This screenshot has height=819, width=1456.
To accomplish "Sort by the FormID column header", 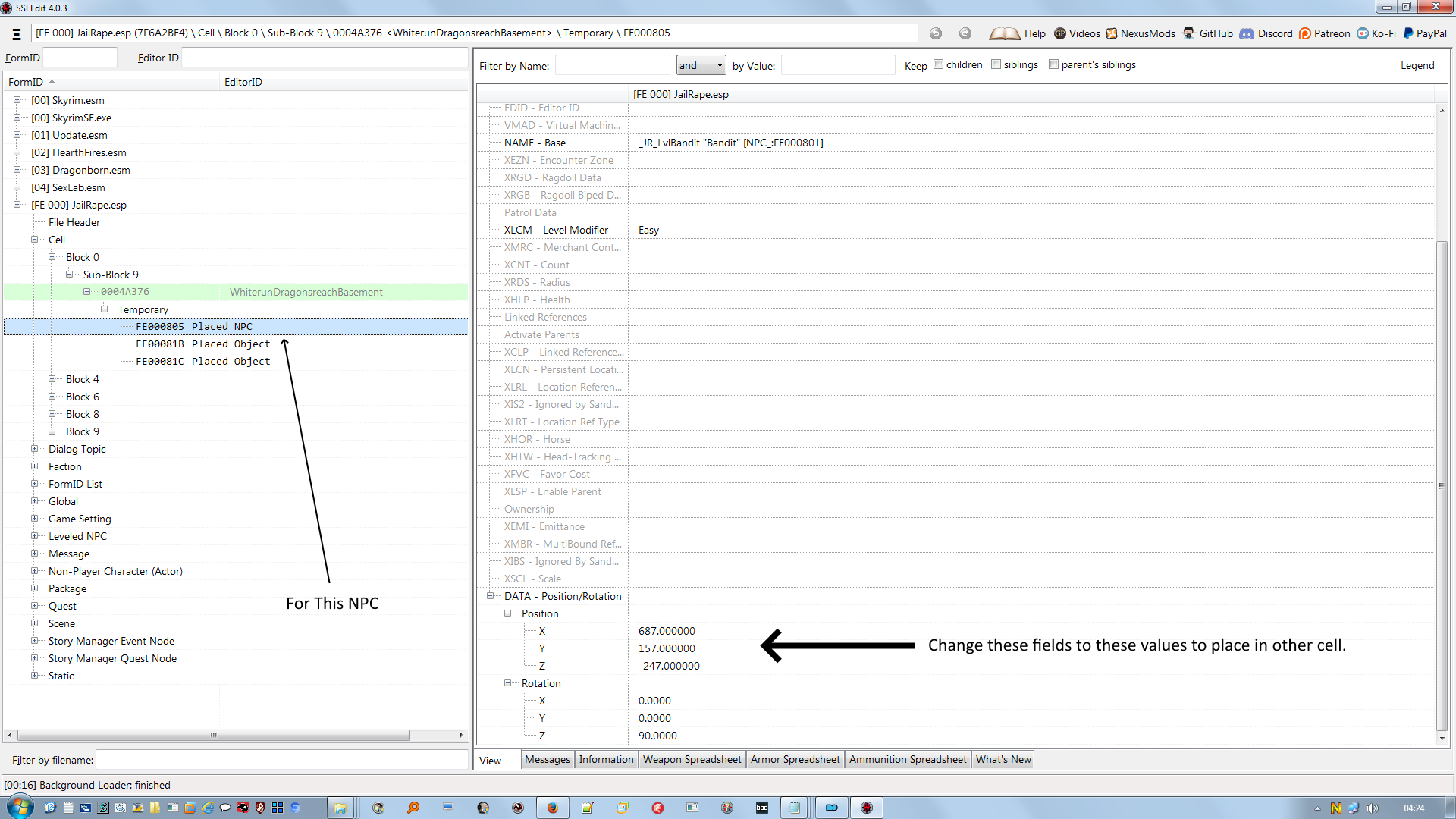I will tap(111, 82).
